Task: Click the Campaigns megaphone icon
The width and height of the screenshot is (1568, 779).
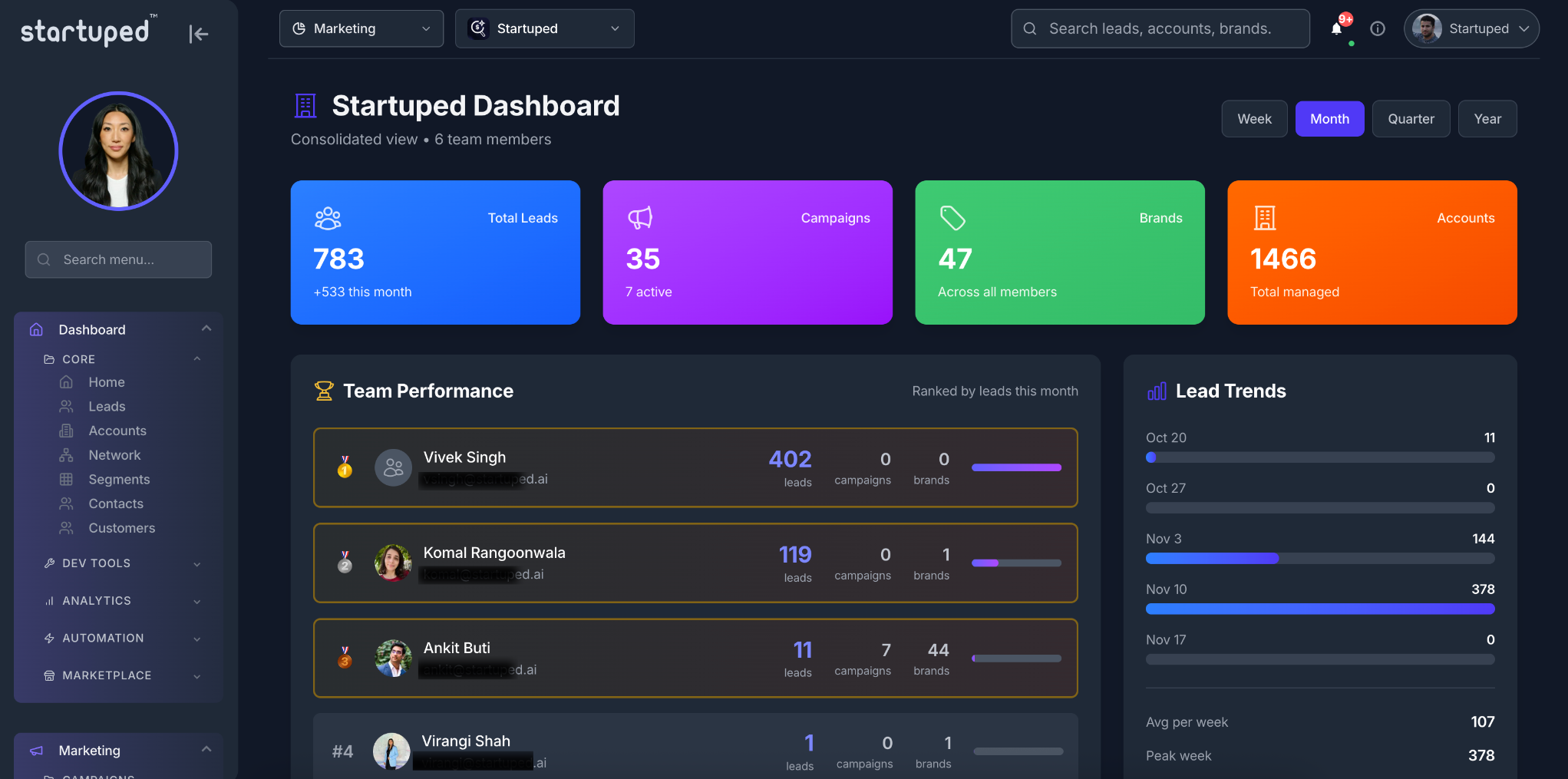Action: click(x=640, y=219)
